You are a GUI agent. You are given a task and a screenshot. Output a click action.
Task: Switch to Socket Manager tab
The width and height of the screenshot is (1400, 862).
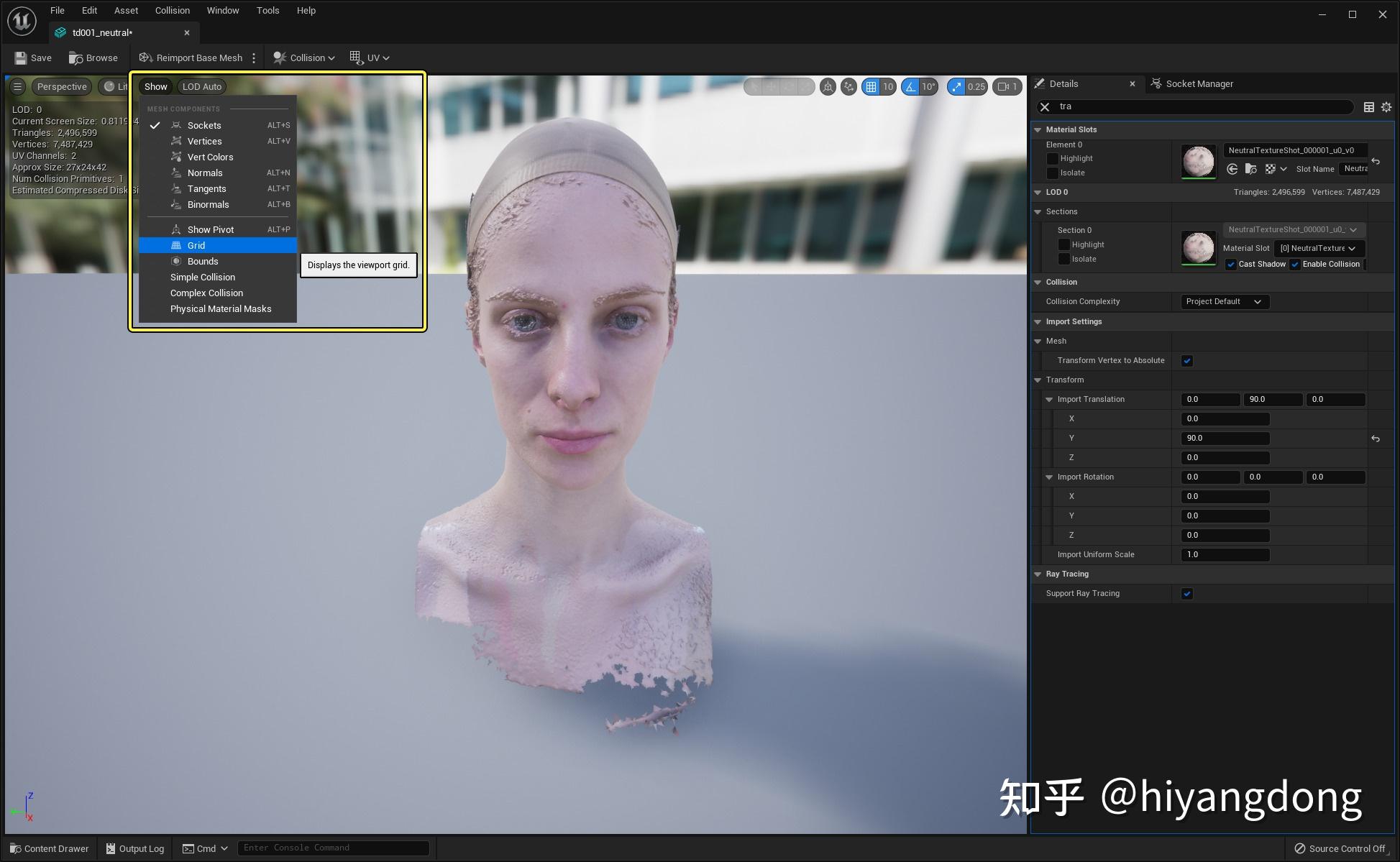point(1199,84)
